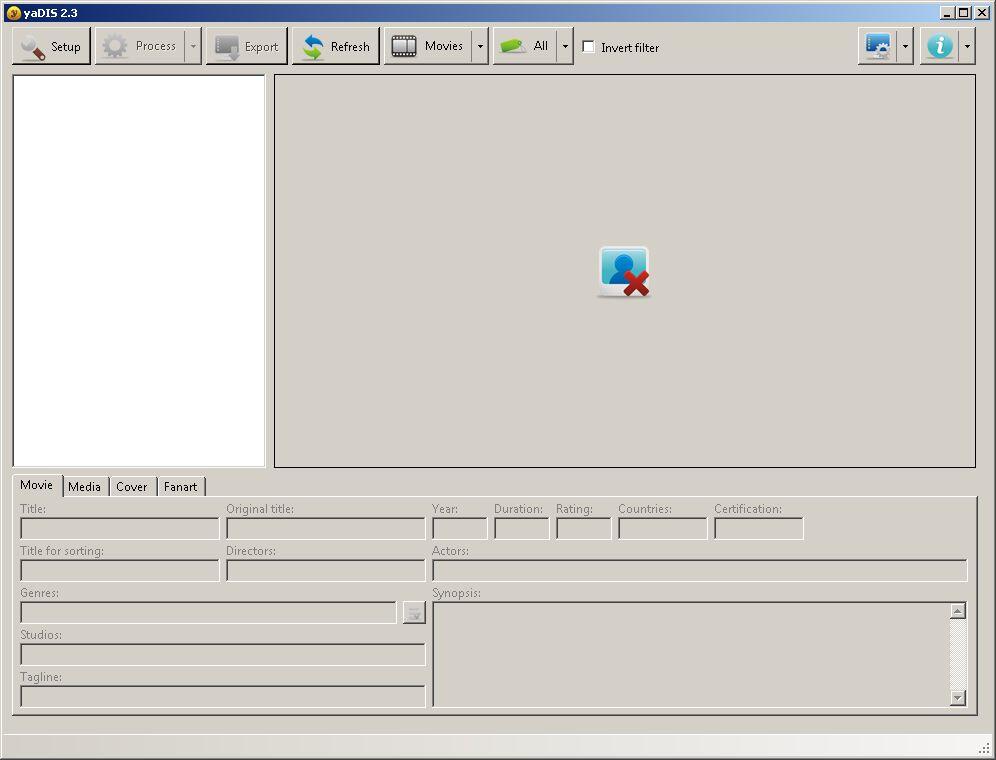
Task: Click the blue info icon
Action: coord(941,45)
